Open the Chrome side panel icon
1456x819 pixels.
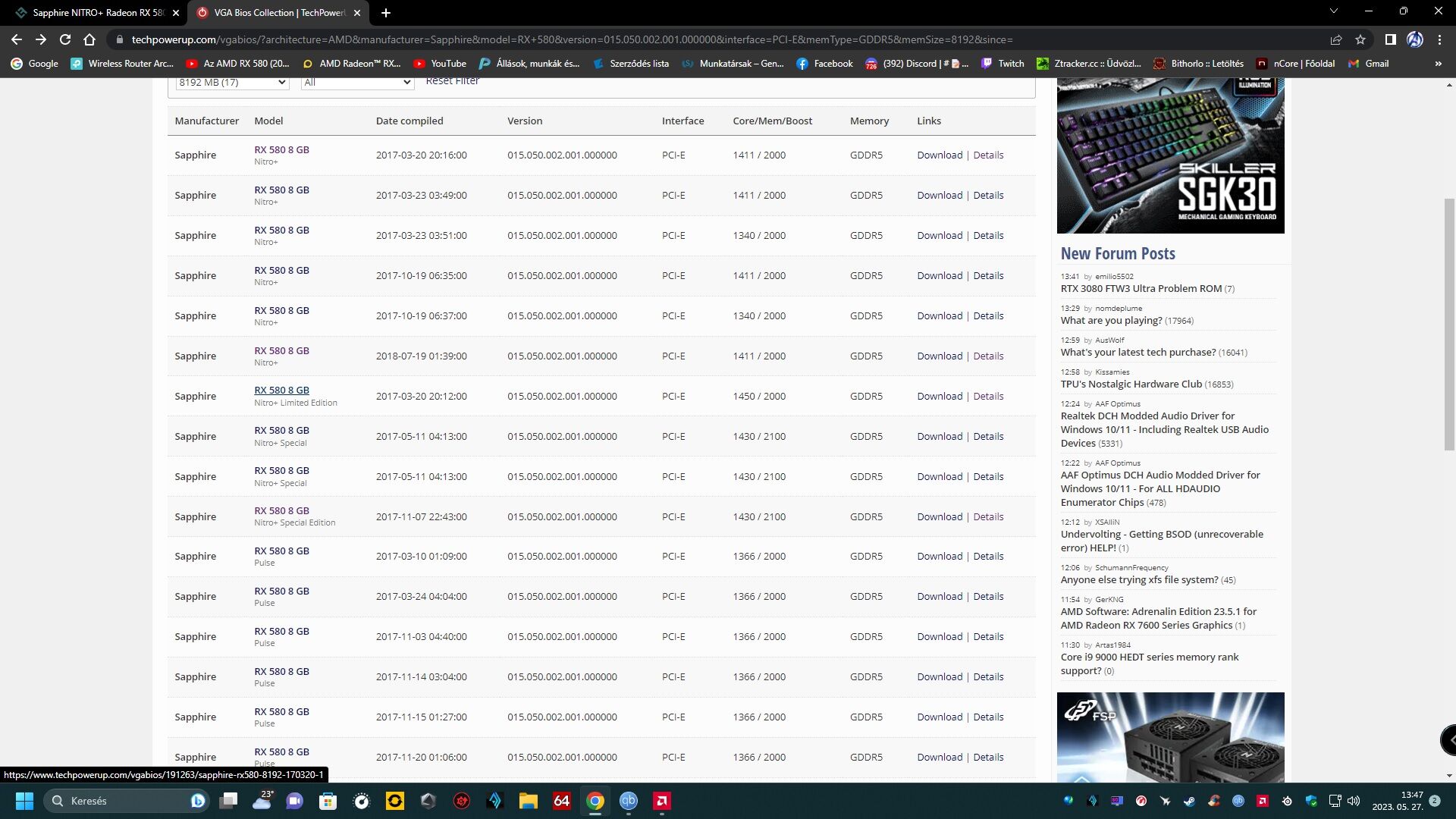coord(1390,39)
